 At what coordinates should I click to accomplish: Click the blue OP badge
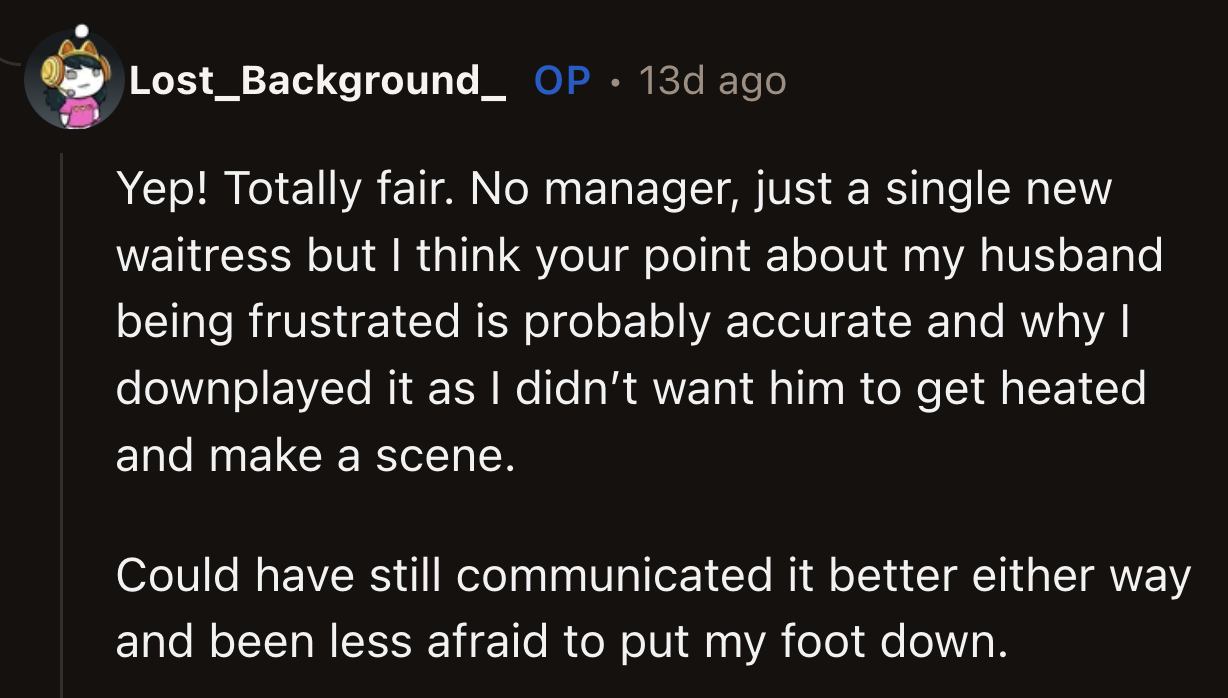point(563,80)
